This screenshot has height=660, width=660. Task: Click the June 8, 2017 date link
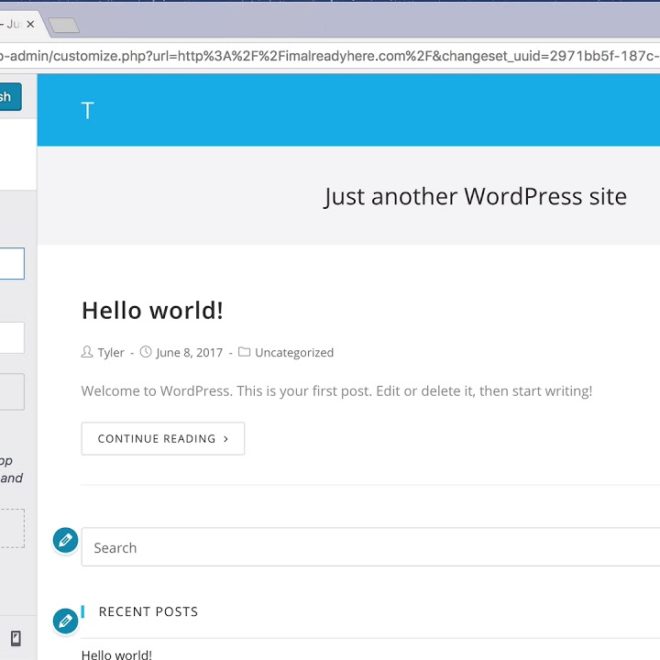click(189, 352)
